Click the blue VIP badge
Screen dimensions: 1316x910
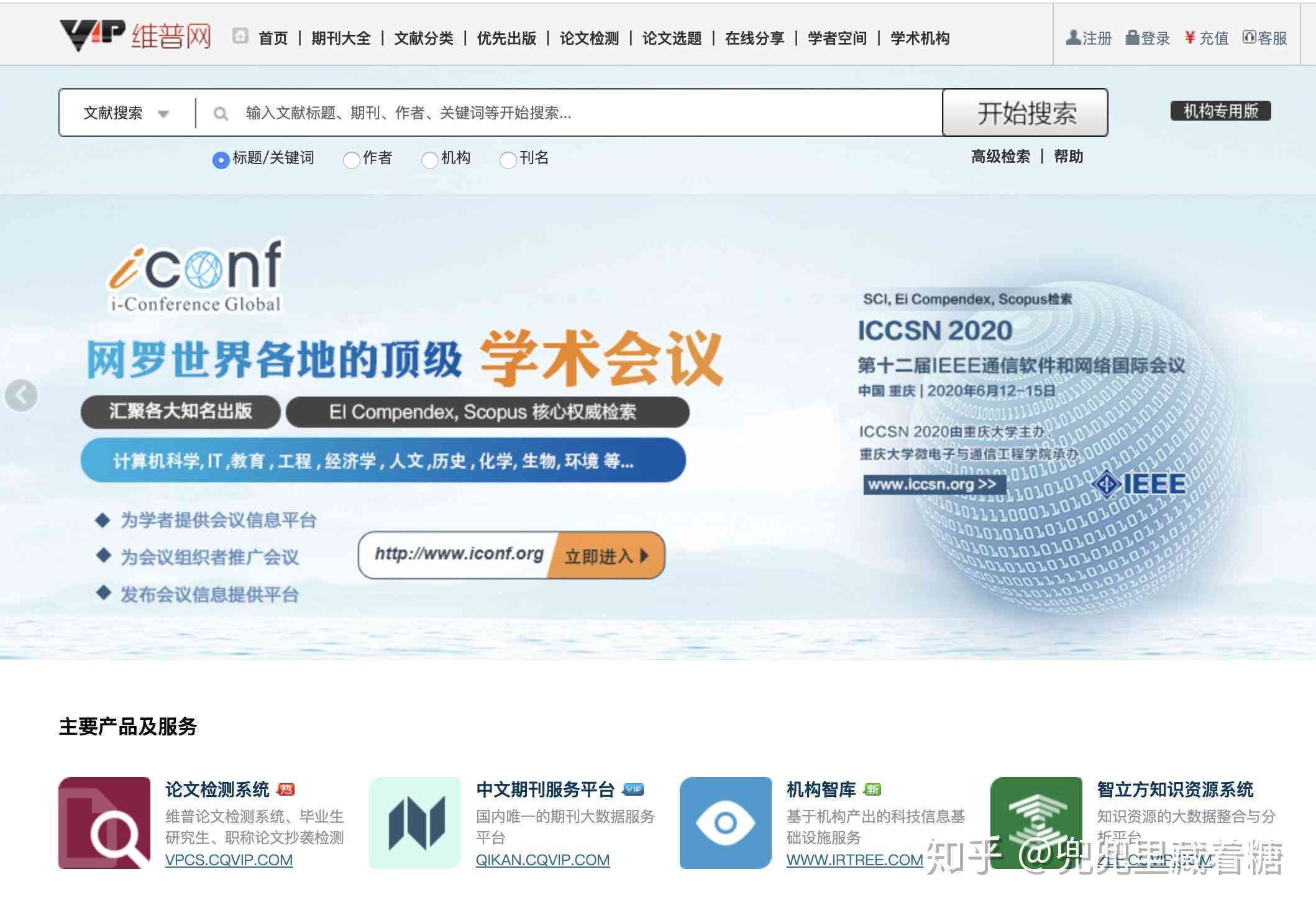click(633, 789)
